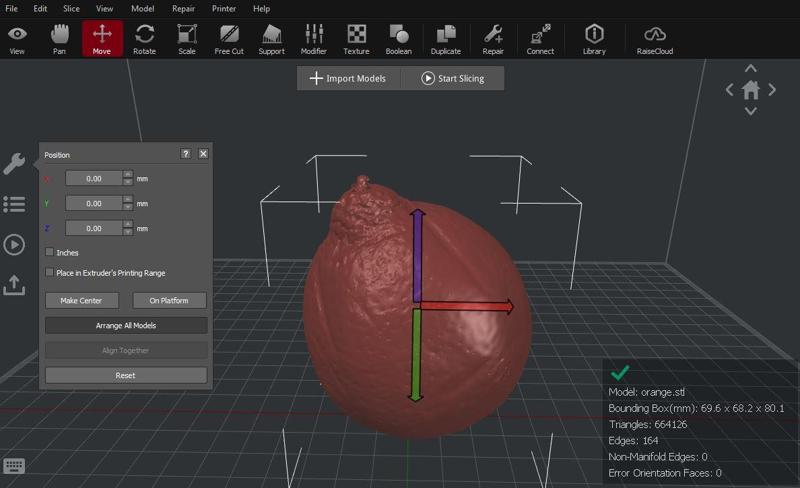Increase the X position stepper
The width and height of the screenshot is (800, 488).
128,175
